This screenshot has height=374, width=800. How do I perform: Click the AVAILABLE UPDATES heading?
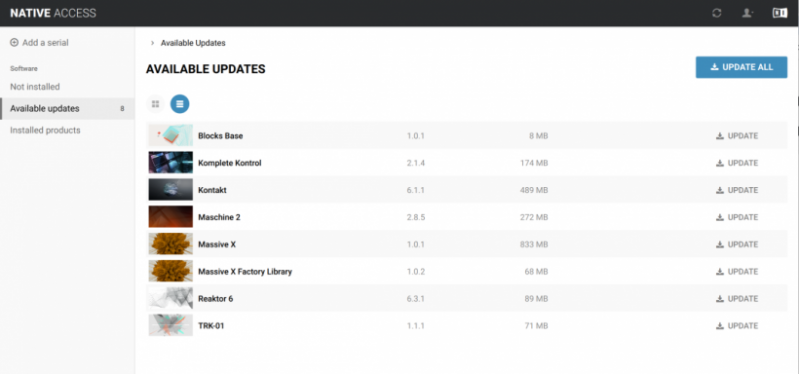pyautogui.click(x=206, y=69)
